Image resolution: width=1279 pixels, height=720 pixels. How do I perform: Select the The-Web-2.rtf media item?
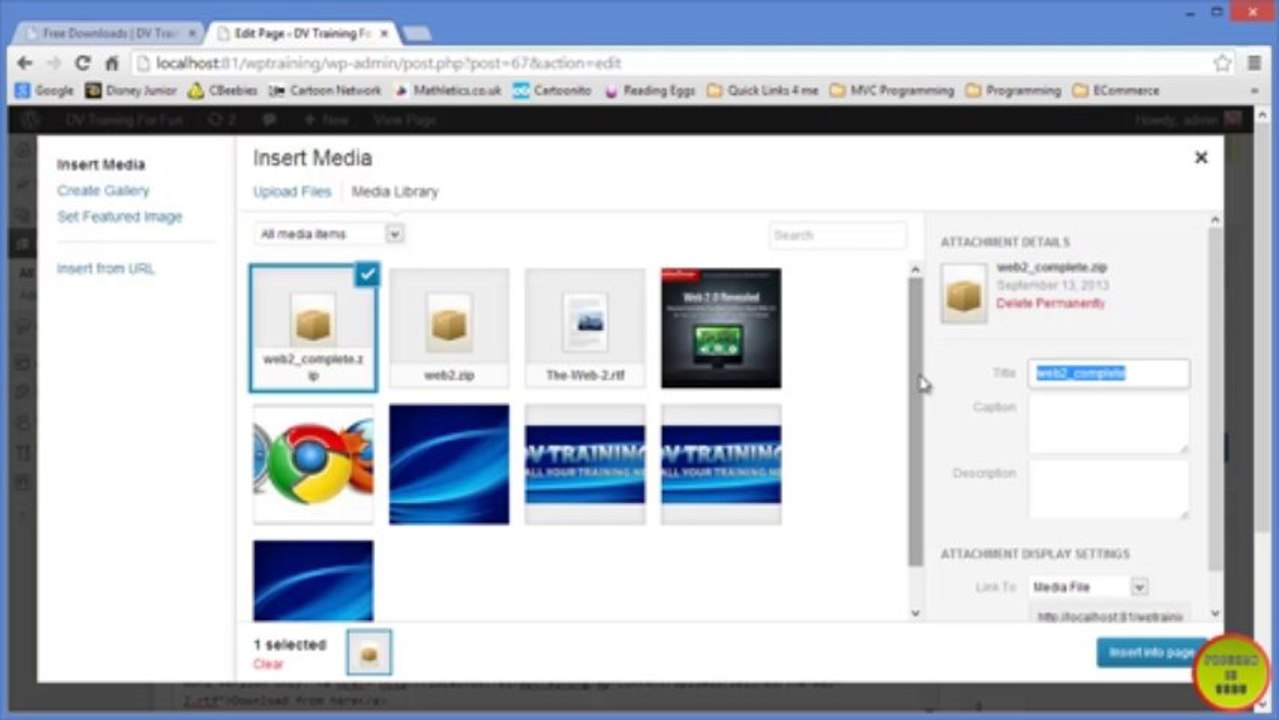585,327
